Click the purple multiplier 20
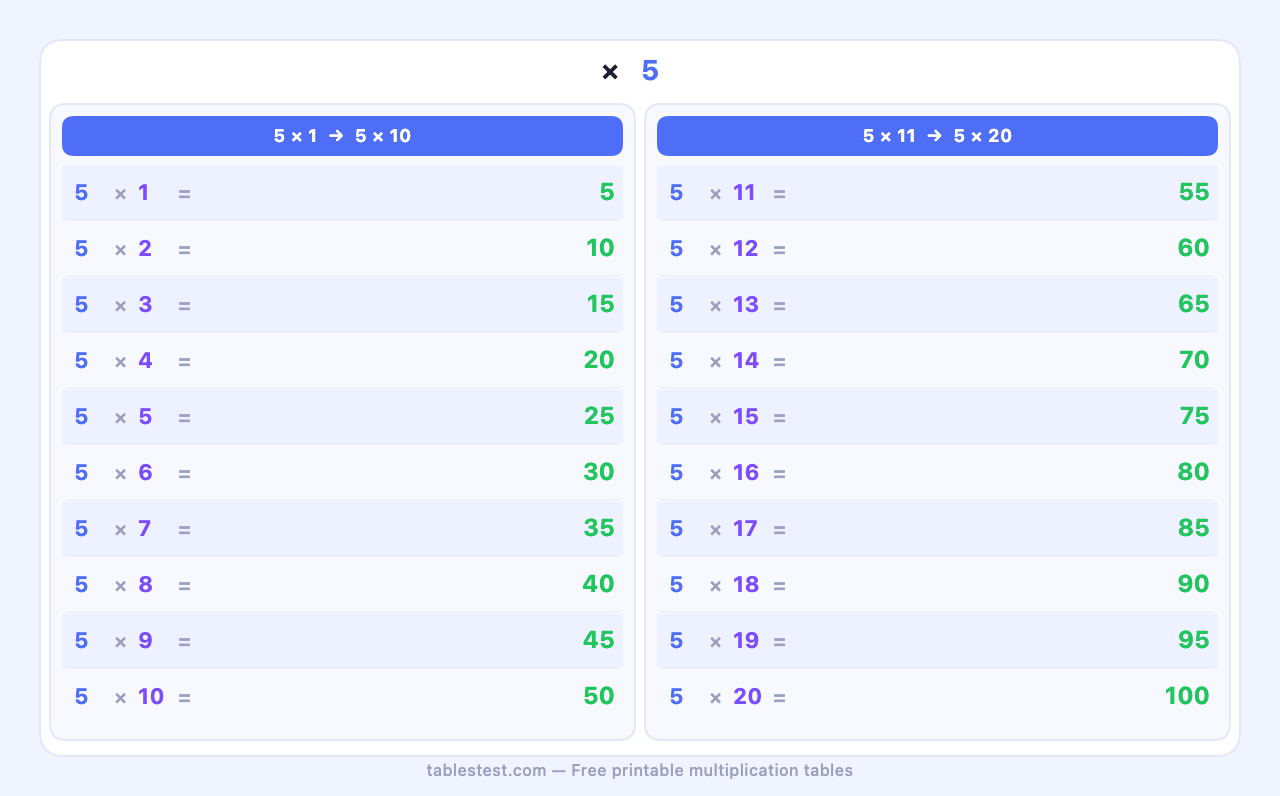Image resolution: width=1280 pixels, height=796 pixels. 747,697
